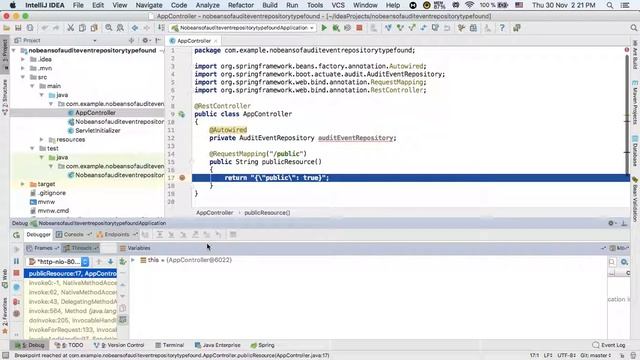Click the Replace toolbar icon
The image size is (640, 360).
coord(120,28)
